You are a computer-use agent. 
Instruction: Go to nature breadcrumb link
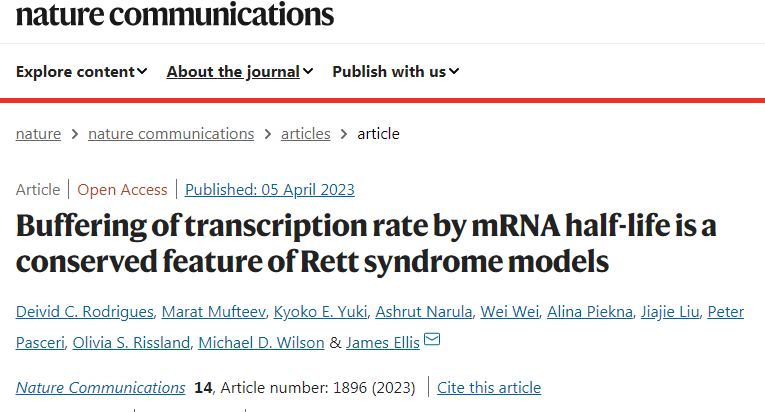click(38, 133)
